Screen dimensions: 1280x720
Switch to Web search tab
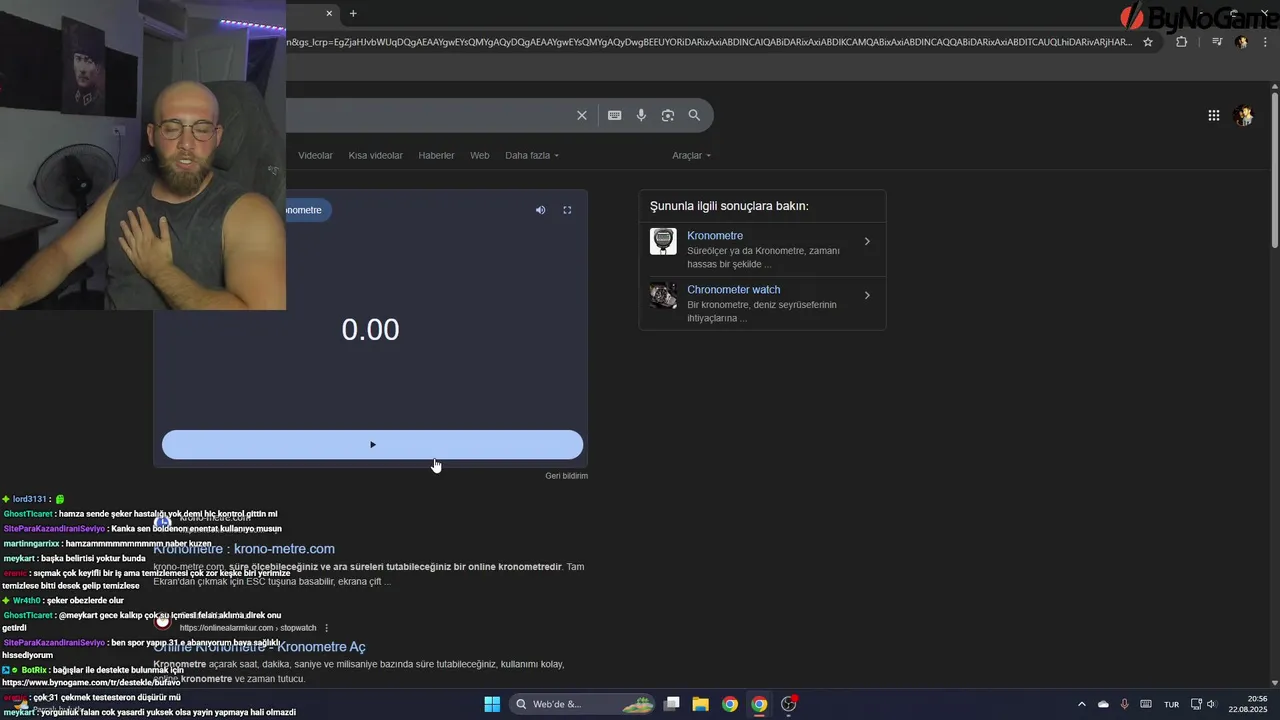click(x=480, y=155)
